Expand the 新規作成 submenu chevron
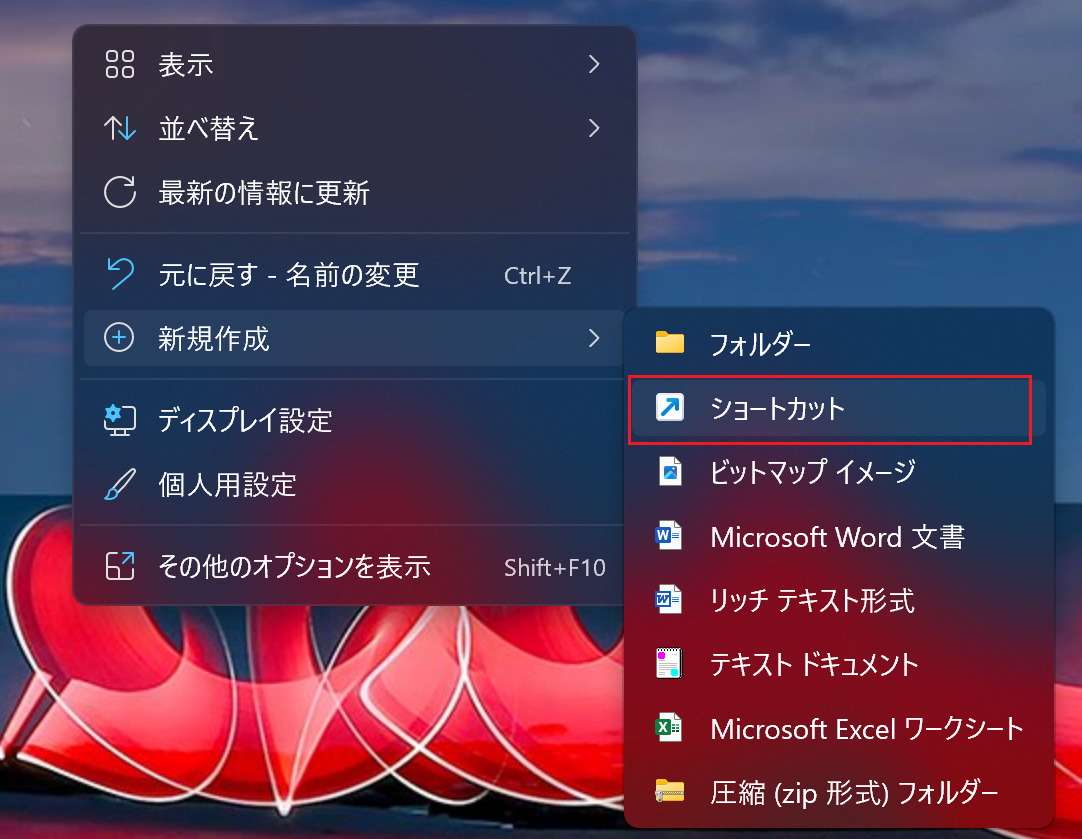The height and width of the screenshot is (839, 1082). [594, 338]
